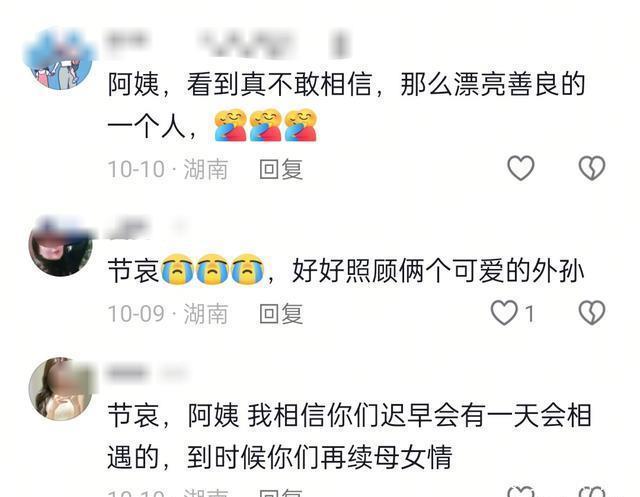Click 回复 under the third comment
The image size is (640, 497).
point(281,493)
